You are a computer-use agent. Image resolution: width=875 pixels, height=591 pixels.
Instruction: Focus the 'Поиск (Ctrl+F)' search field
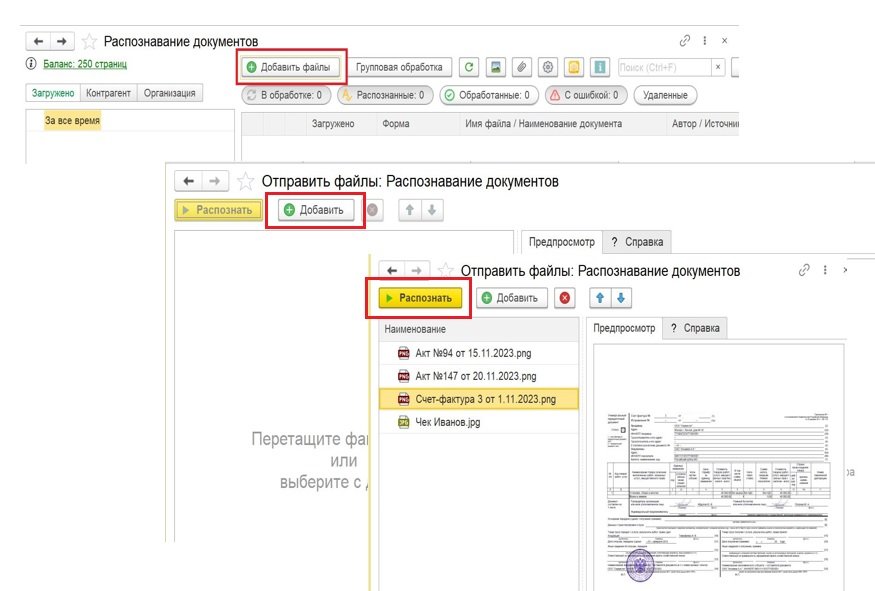coord(663,68)
